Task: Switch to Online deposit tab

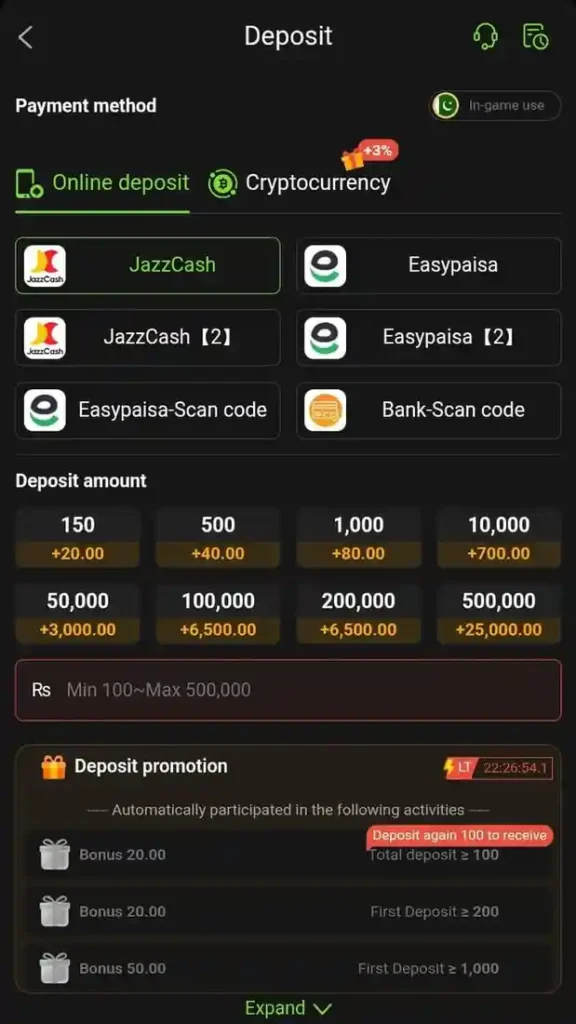Action: (x=103, y=183)
